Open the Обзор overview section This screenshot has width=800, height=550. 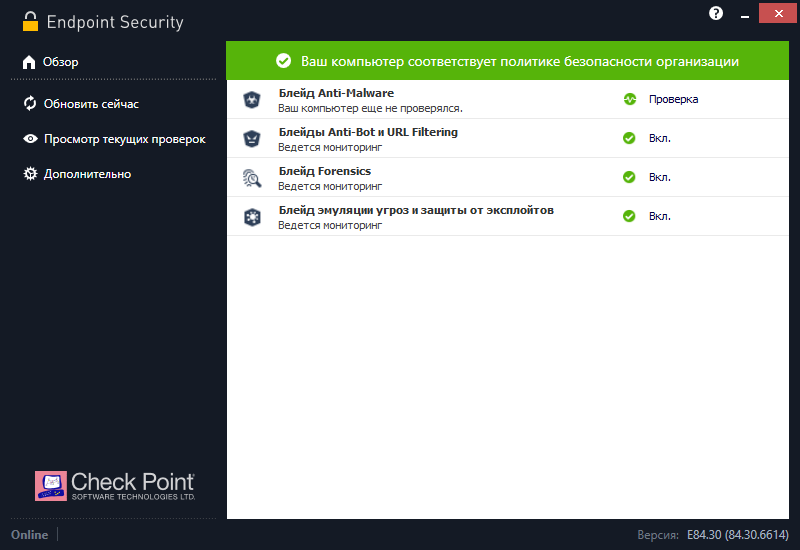[x=60, y=62]
